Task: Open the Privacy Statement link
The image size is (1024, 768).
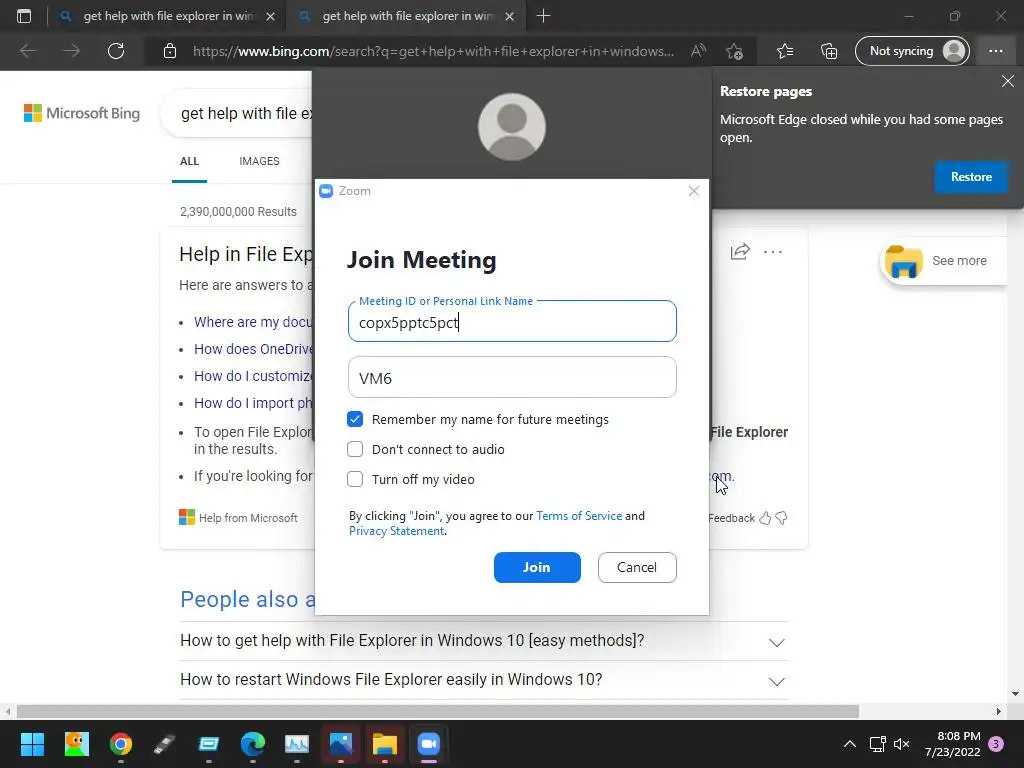Action: 396,531
